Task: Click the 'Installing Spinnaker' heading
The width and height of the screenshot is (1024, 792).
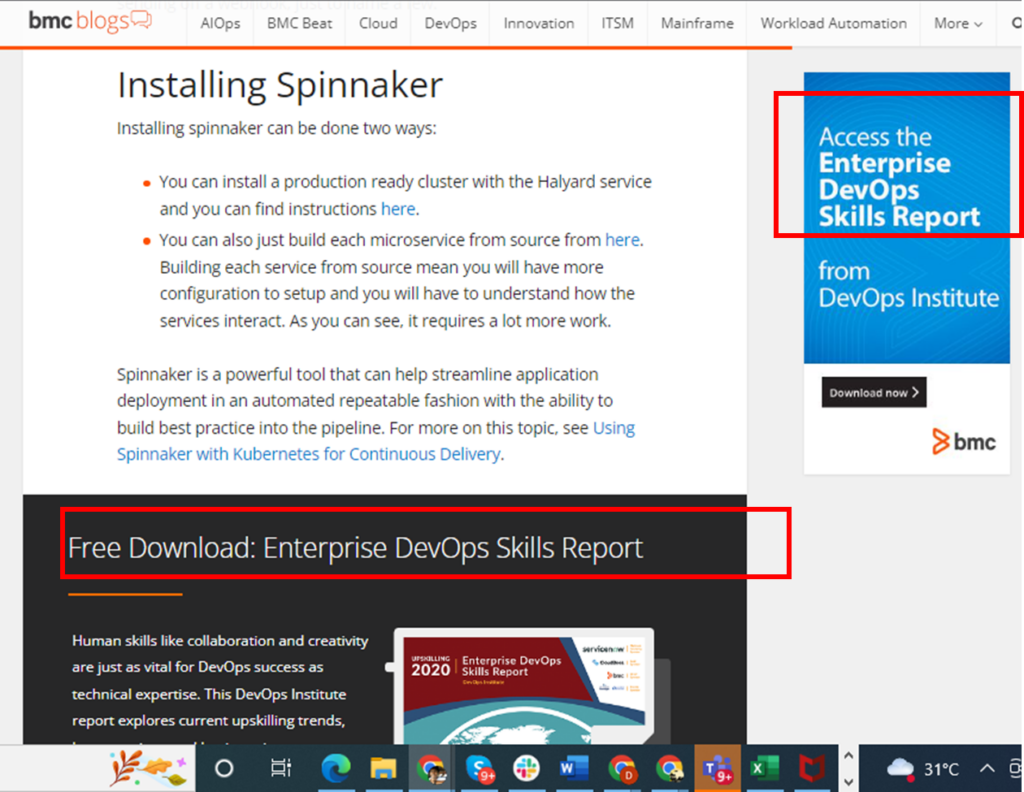Action: point(280,85)
